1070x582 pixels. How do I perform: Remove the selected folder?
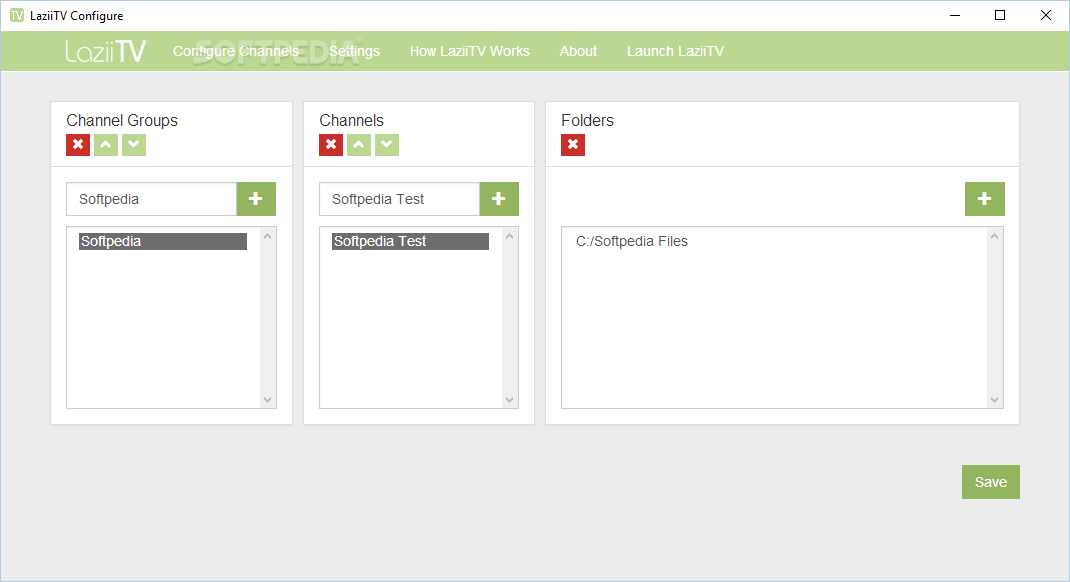[573, 145]
